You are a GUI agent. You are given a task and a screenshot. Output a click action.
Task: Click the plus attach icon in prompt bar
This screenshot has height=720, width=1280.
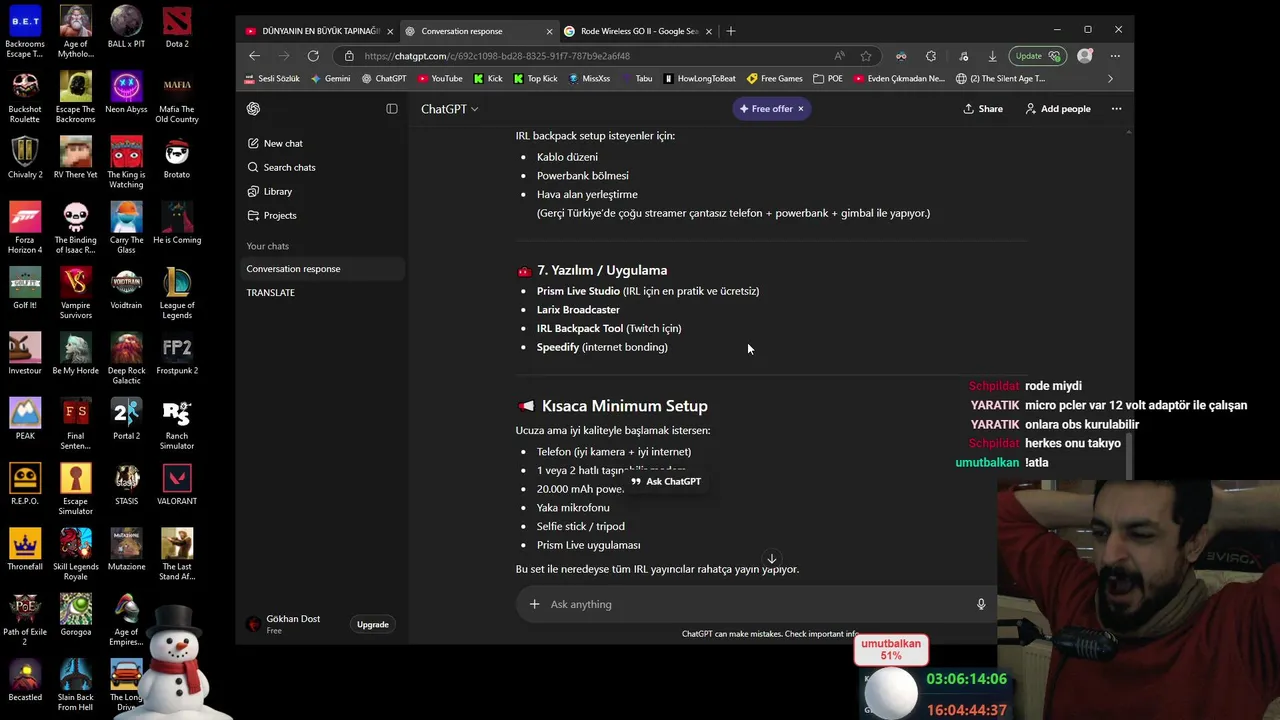534,604
